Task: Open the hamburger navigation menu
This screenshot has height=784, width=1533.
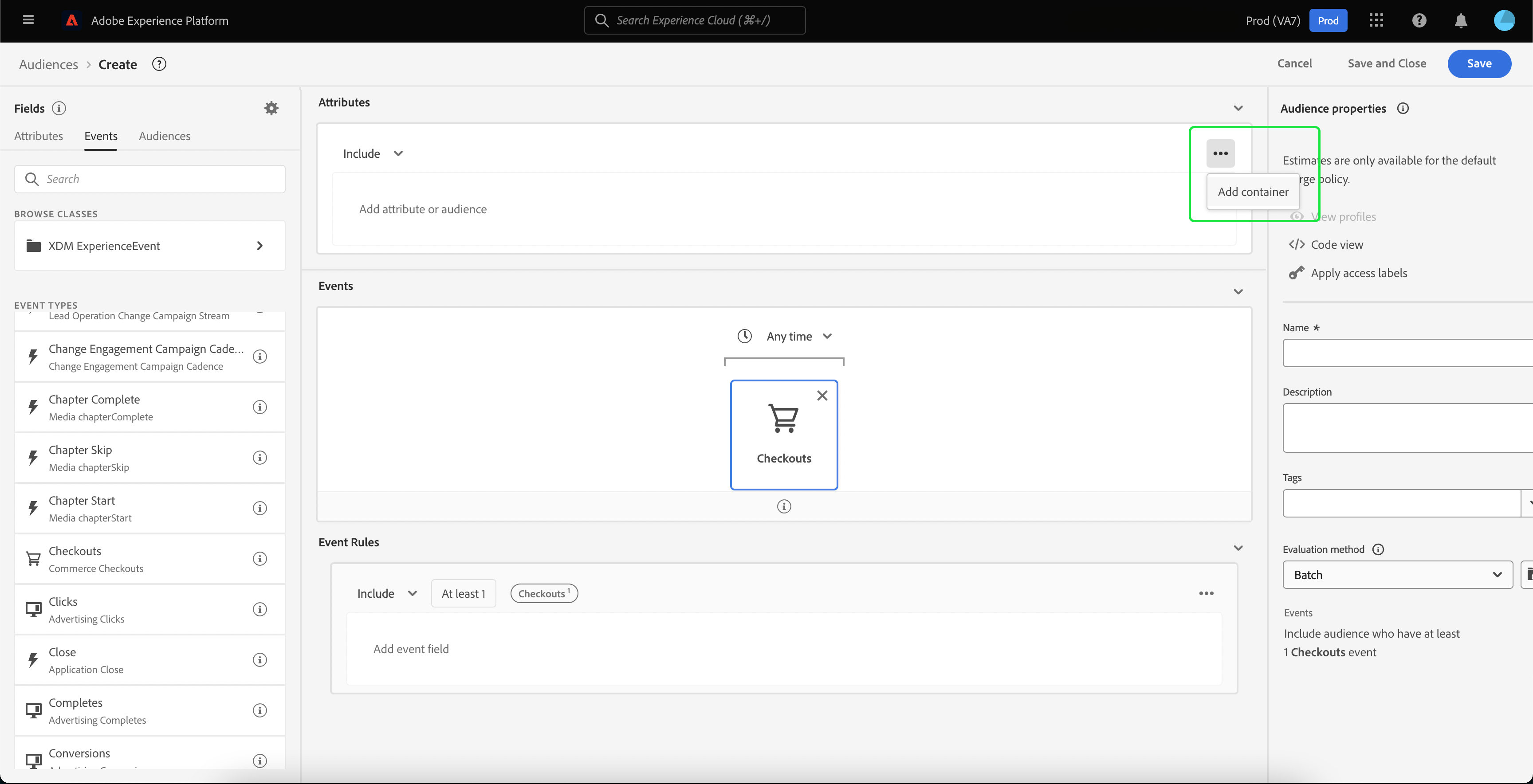Action: [x=28, y=20]
